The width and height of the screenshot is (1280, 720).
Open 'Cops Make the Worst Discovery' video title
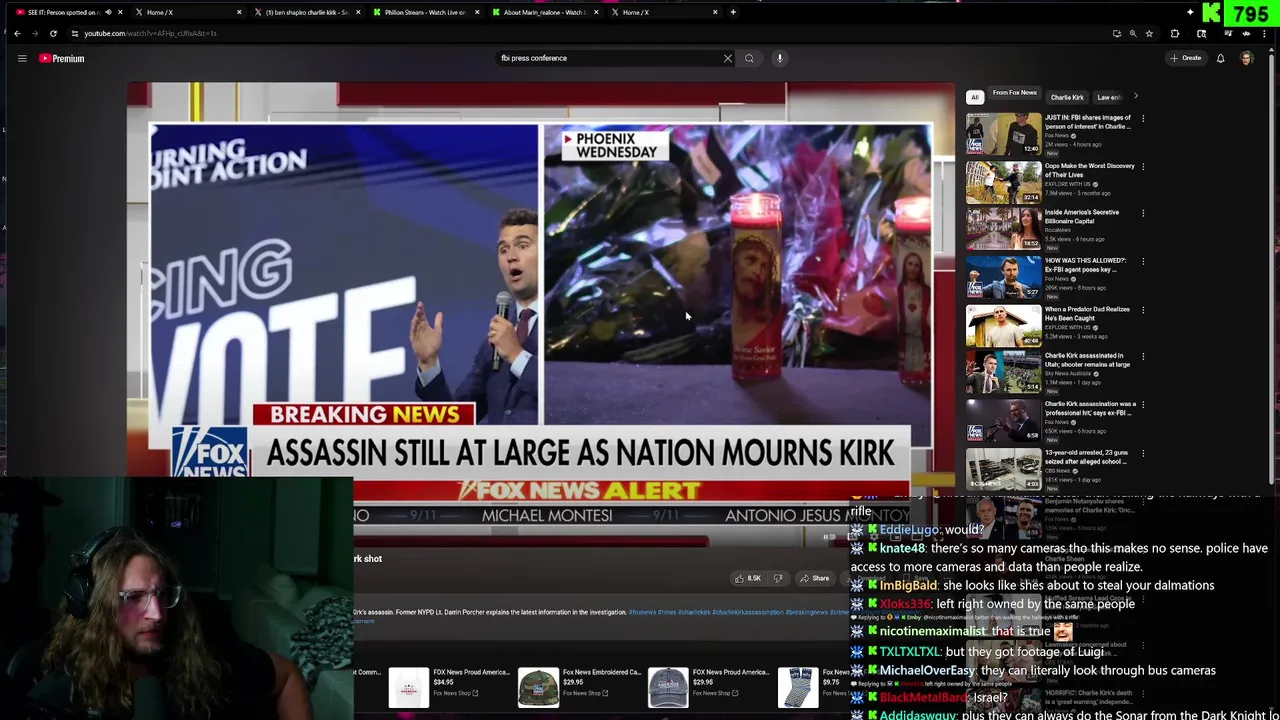click(1090, 170)
